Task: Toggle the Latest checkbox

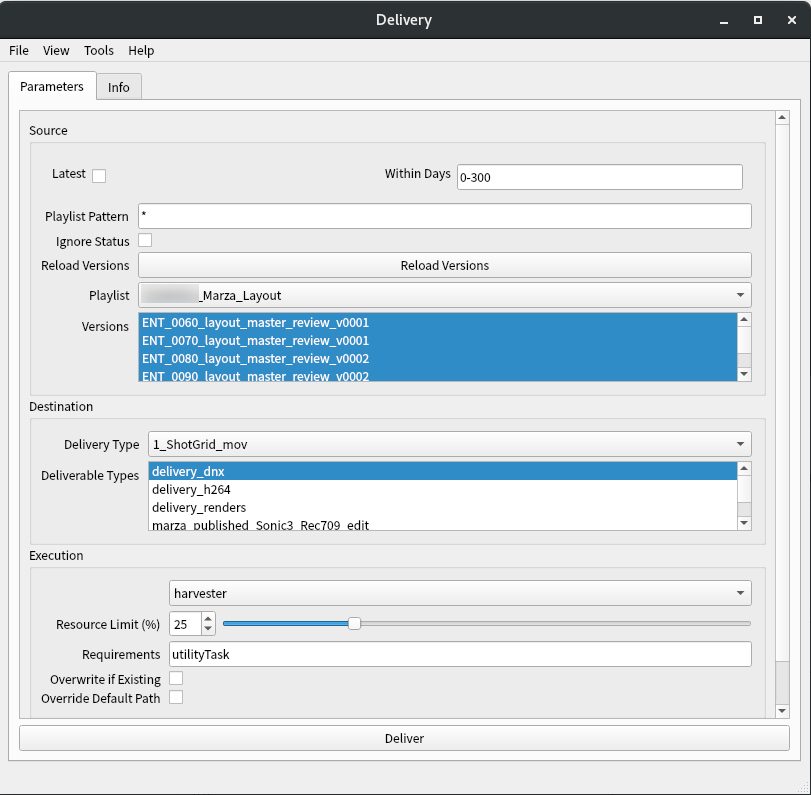Action: [x=99, y=176]
